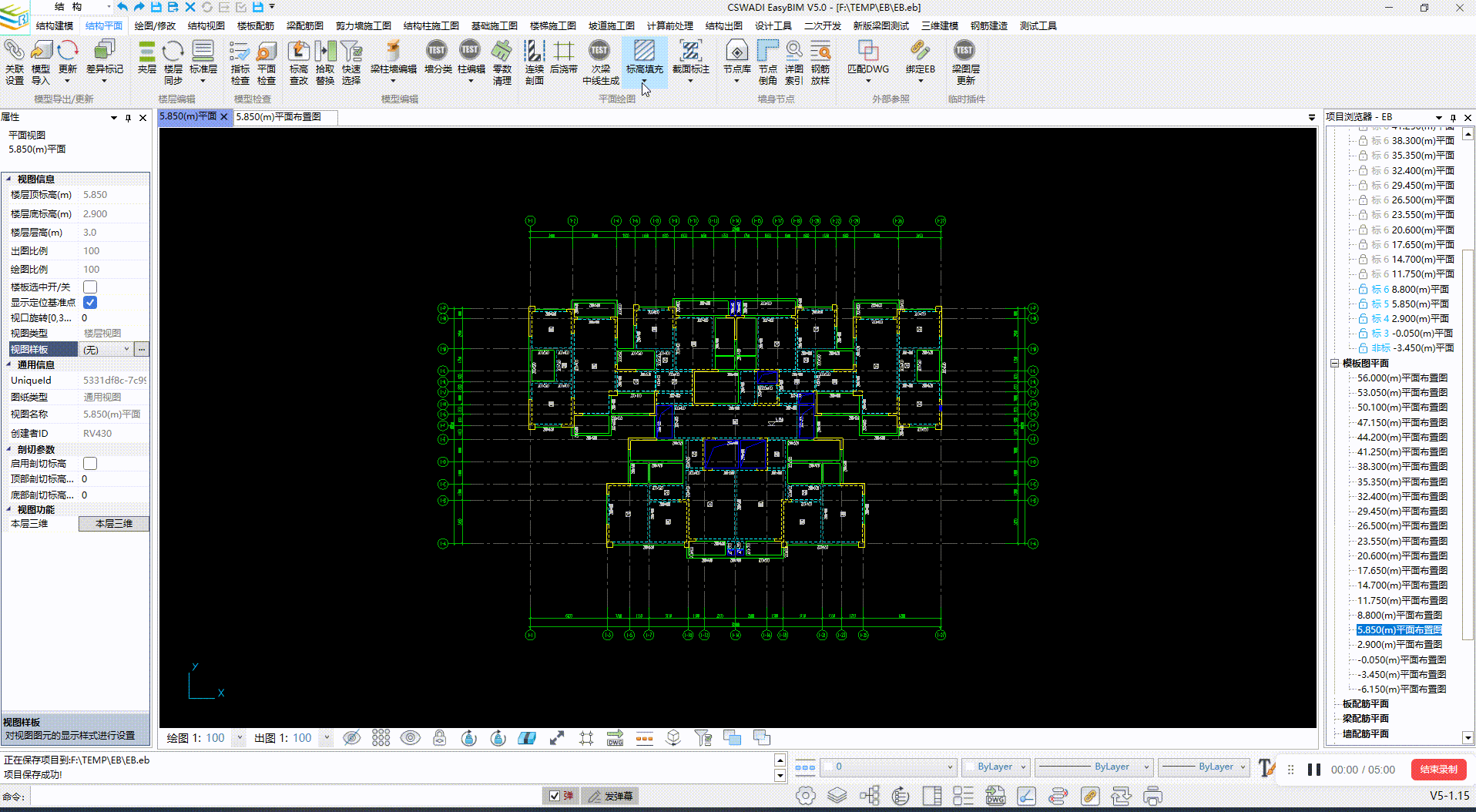Open the 绘图 scale dropdown arrow
1476x812 pixels.
point(240,738)
